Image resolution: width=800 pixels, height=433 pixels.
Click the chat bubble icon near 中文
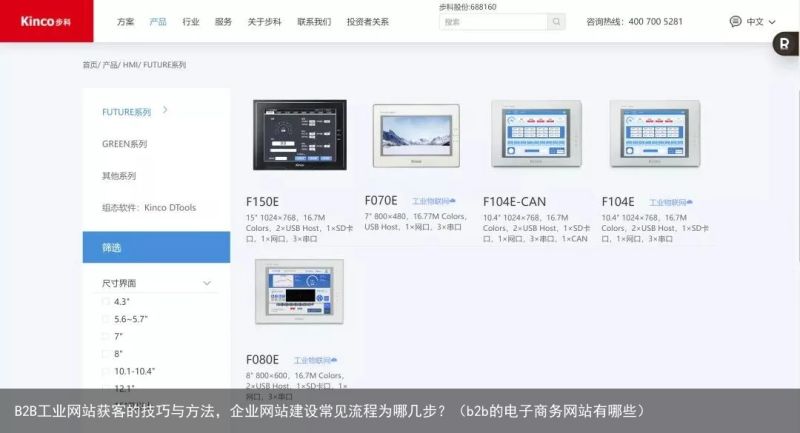(x=735, y=21)
